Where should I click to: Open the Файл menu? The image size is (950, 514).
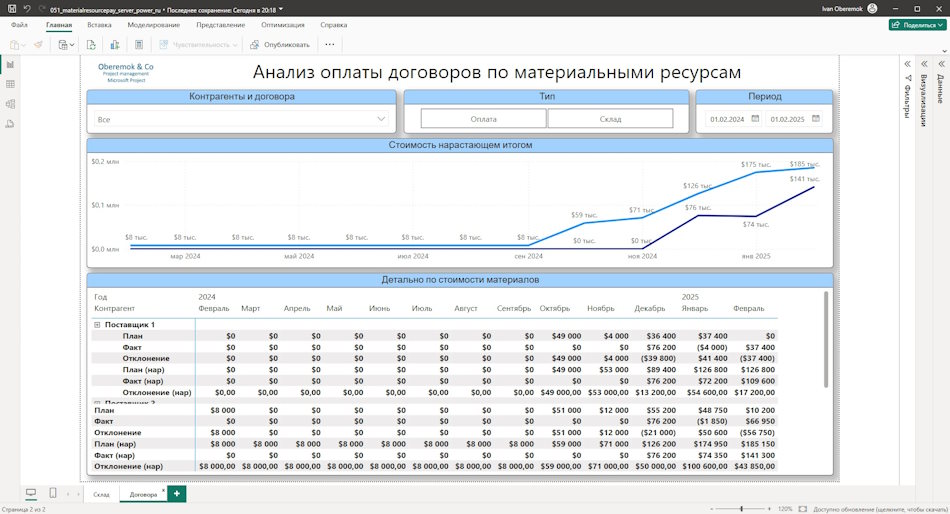tap(19, 25)
